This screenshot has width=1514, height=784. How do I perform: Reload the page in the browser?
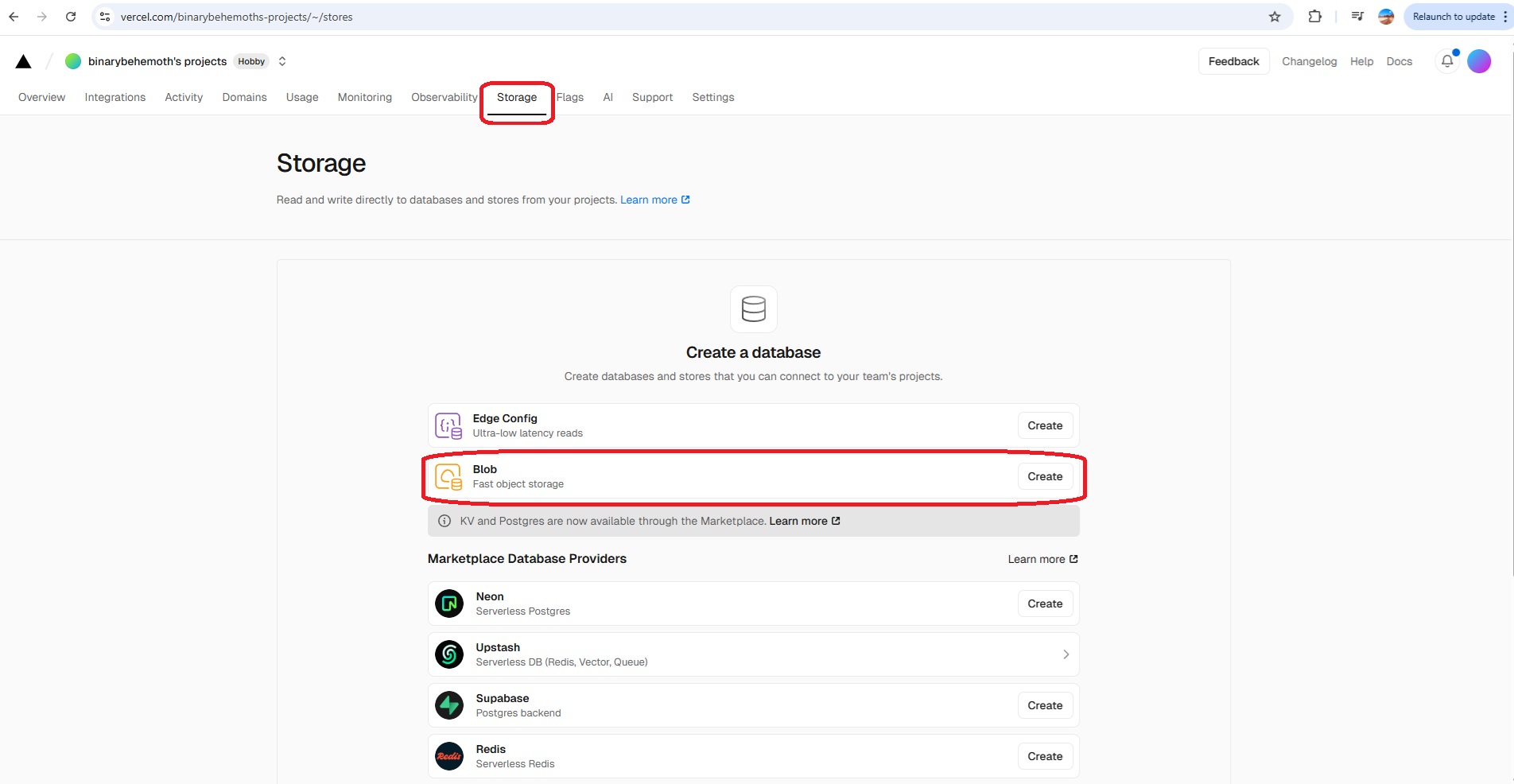(71, 17)
